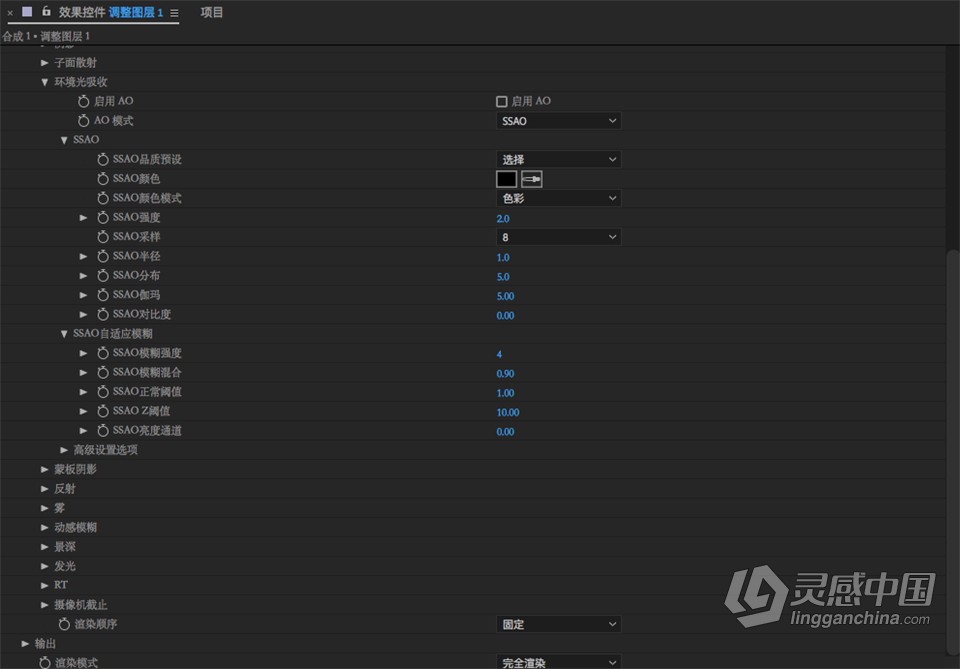
Task: Open 渲染顺序 固定 dropdown
Action: pos(558,624)
